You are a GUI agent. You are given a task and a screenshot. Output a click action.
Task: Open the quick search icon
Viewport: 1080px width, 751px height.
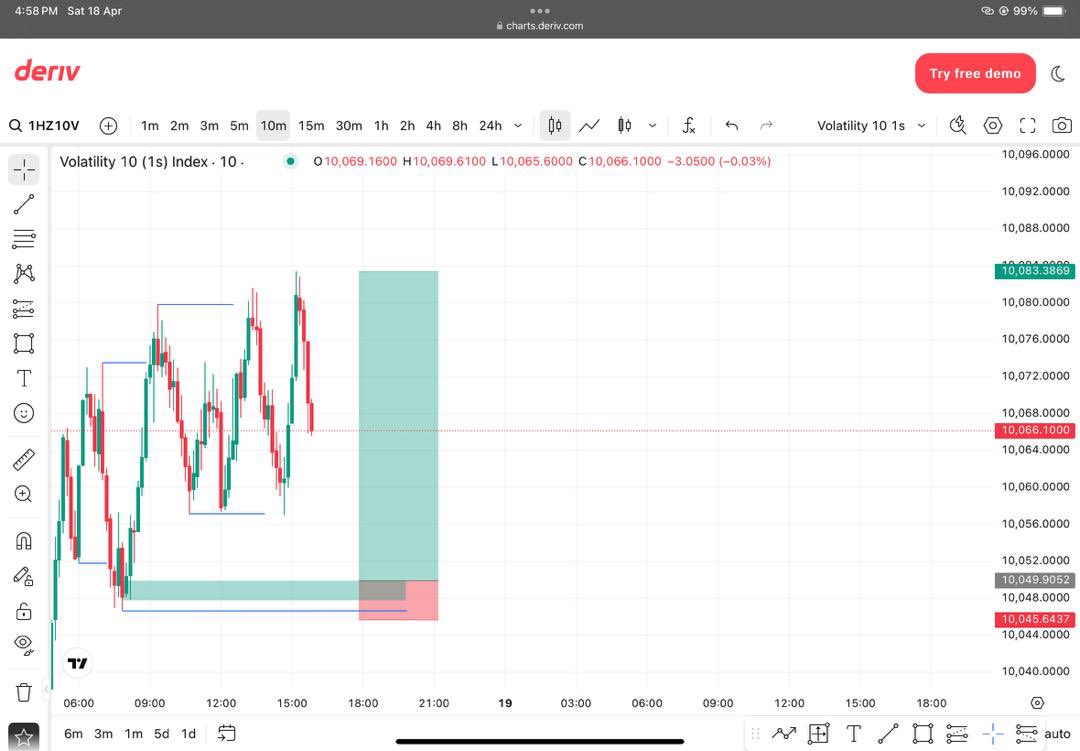pos(957,125)
